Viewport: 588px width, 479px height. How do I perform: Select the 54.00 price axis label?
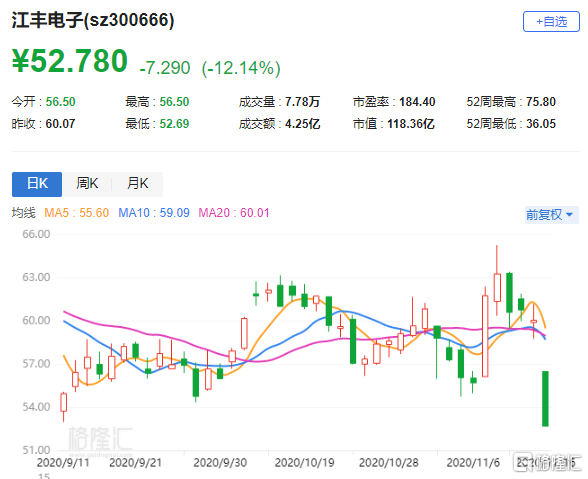36,407
